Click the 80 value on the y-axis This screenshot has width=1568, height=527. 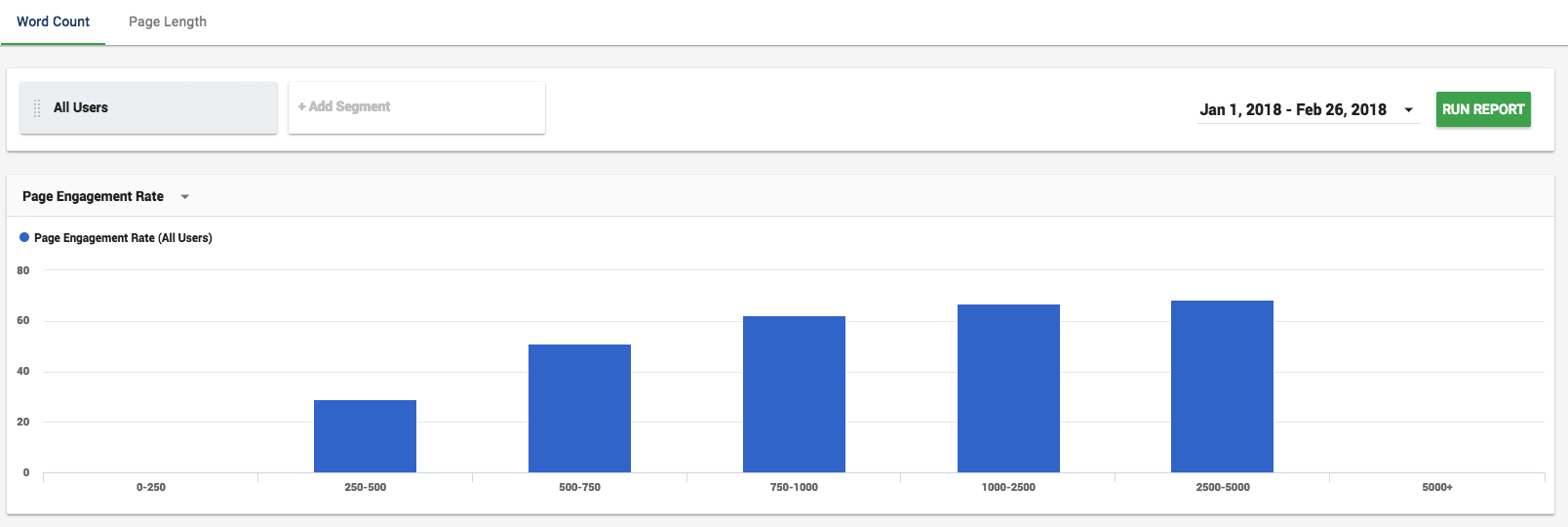23,270
